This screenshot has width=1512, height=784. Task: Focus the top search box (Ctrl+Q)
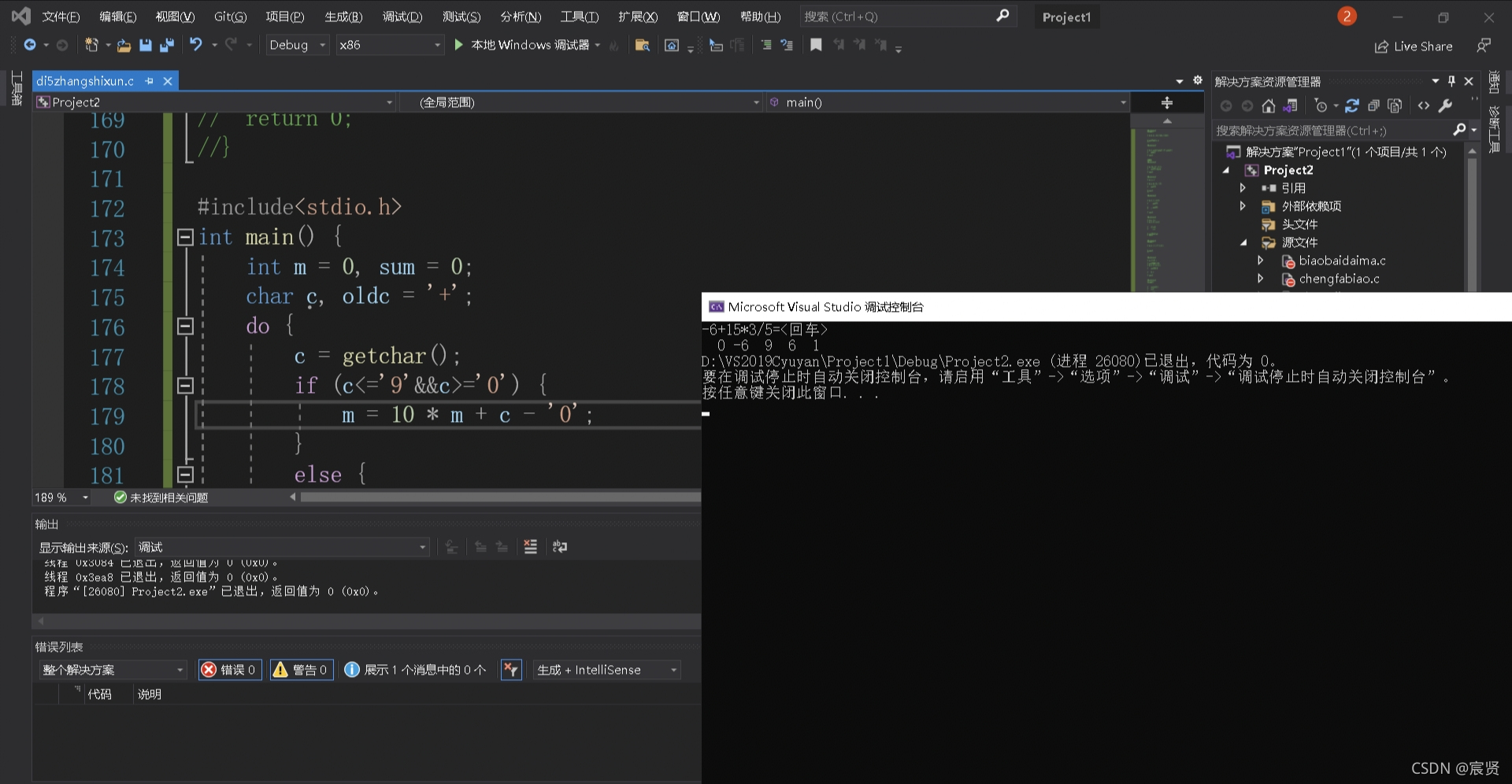pos(907,17)
